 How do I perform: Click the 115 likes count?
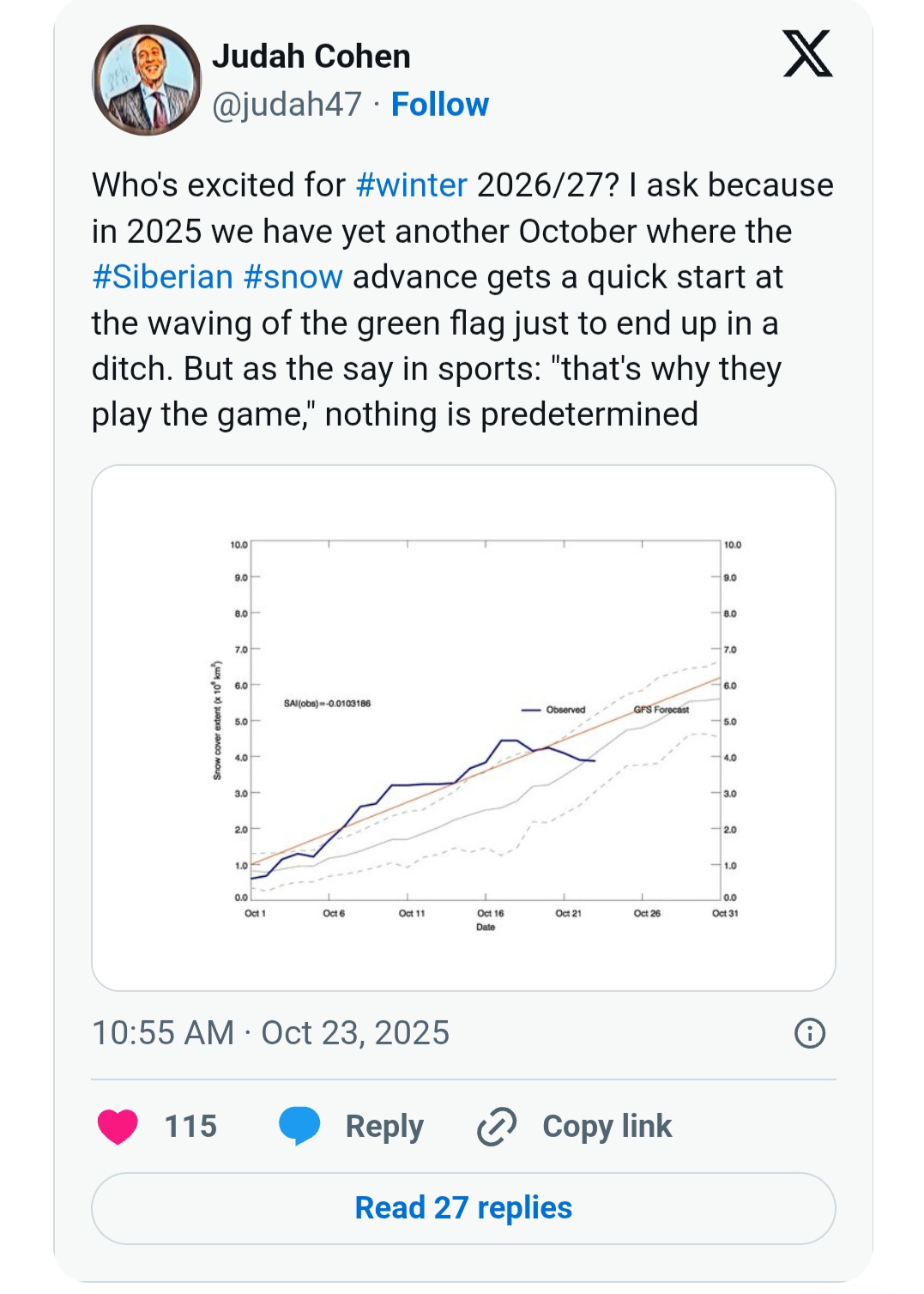(x=190, y=1126)
